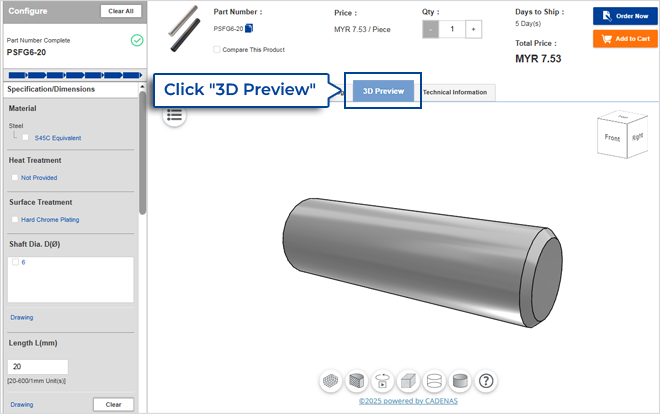Tick the Compare This Product checkbox
The width and height of the screenshot is (660, 414).
[x=217, y=49]
